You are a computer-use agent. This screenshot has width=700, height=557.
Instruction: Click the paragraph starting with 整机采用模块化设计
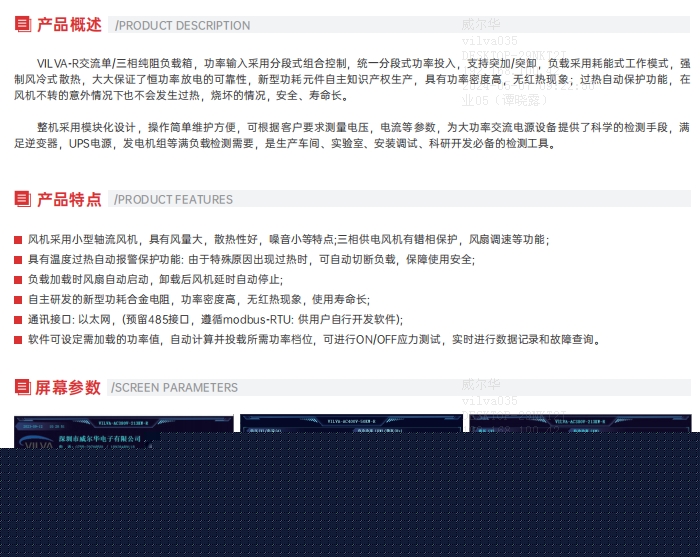(350, 136)
